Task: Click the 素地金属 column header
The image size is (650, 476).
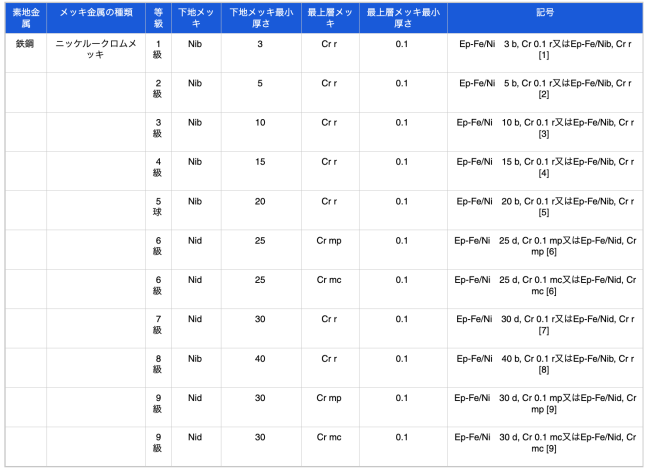Action: click(x=25, y=17)
